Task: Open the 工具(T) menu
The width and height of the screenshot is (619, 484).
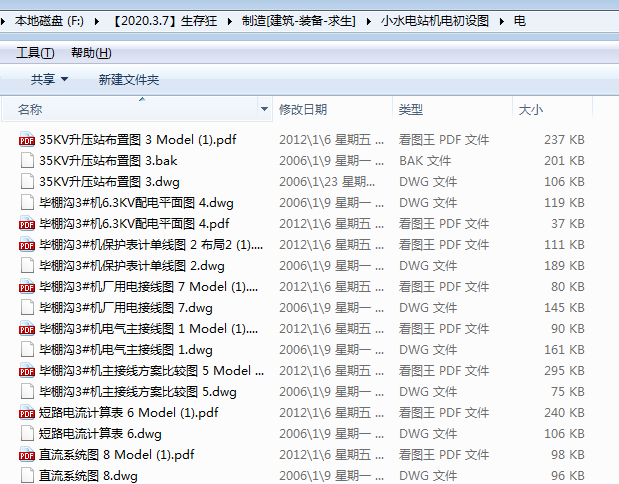Action: tap(35, 53)
